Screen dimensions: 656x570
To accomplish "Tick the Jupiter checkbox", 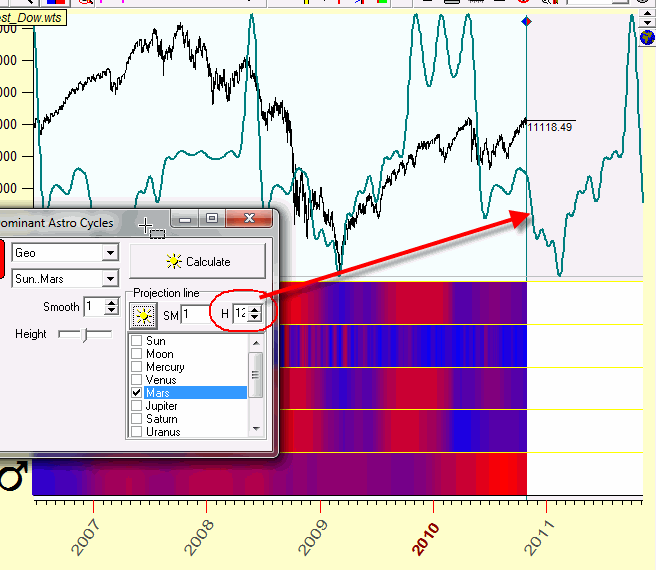I will tap(137, 407).
